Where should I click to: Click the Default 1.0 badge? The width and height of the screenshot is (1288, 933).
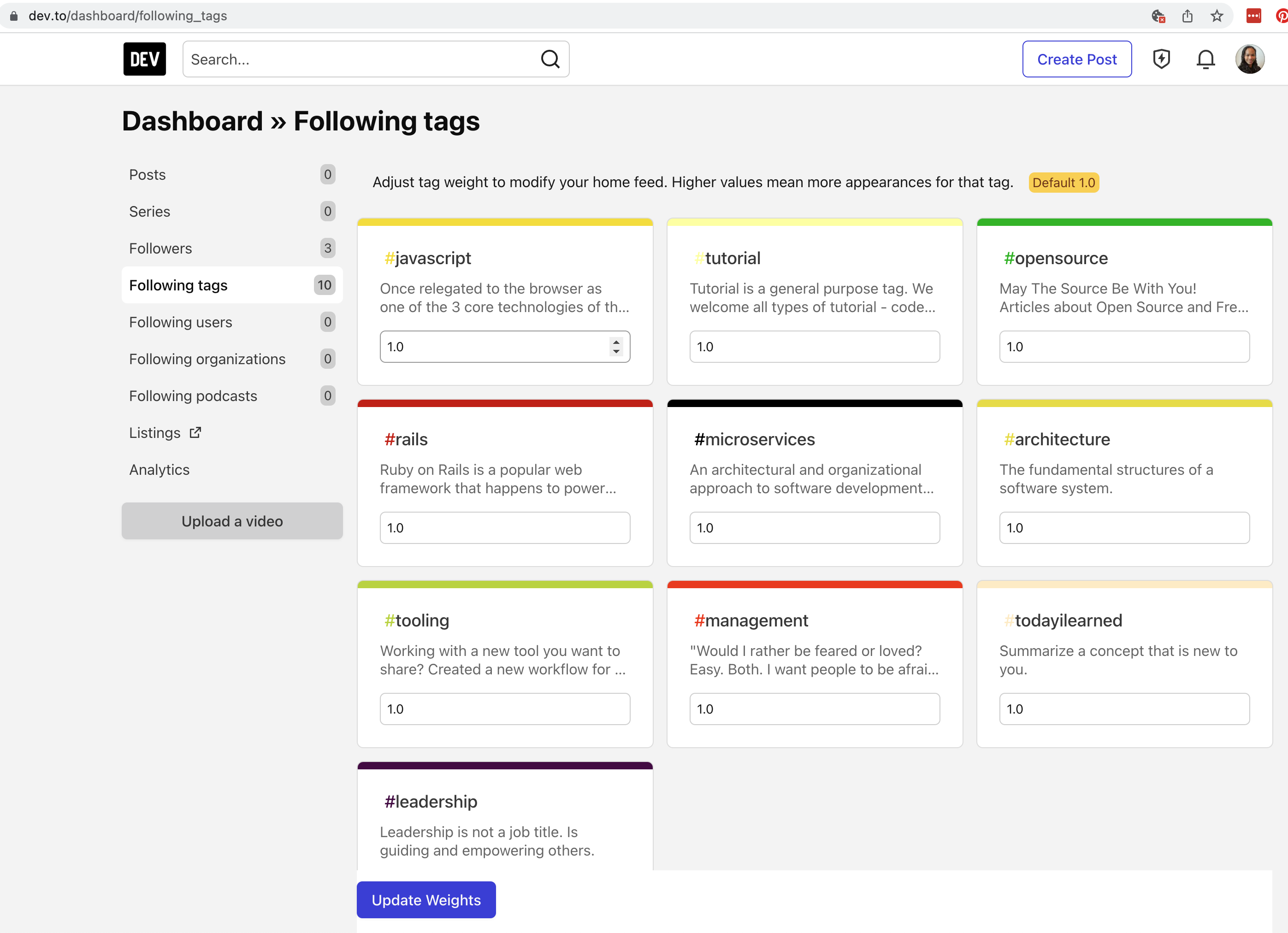tap(1063, 182)
